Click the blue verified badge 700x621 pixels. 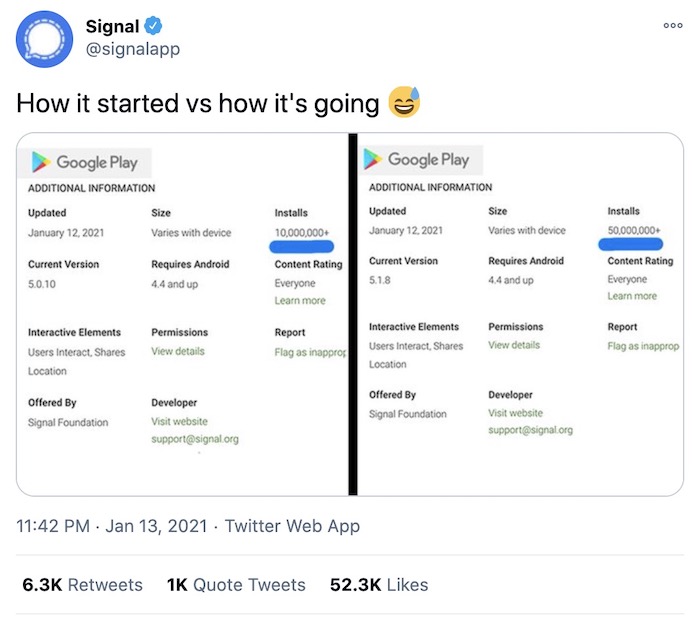tap(153, 25)
